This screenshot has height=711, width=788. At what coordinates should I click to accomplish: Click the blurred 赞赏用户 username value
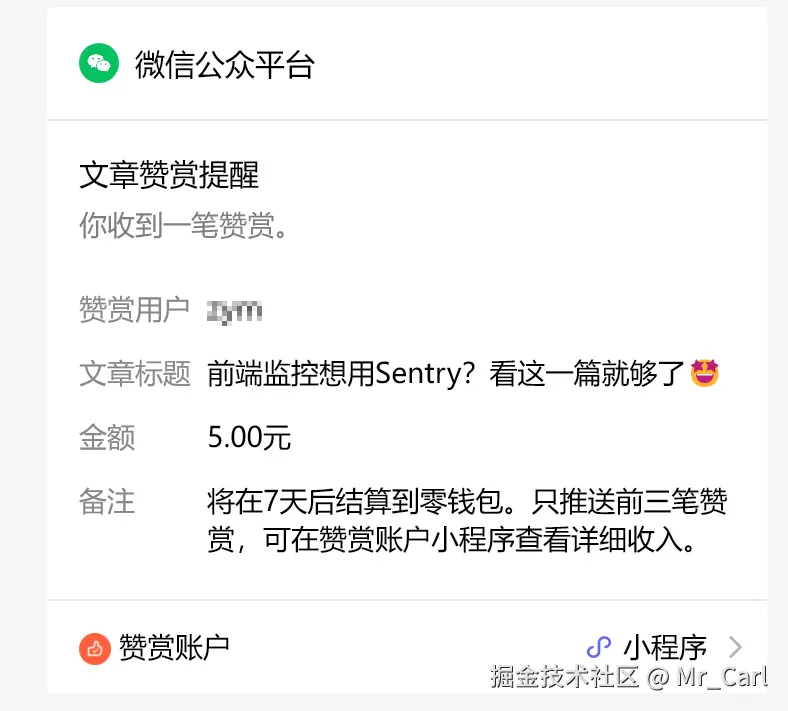pos(234,310)
